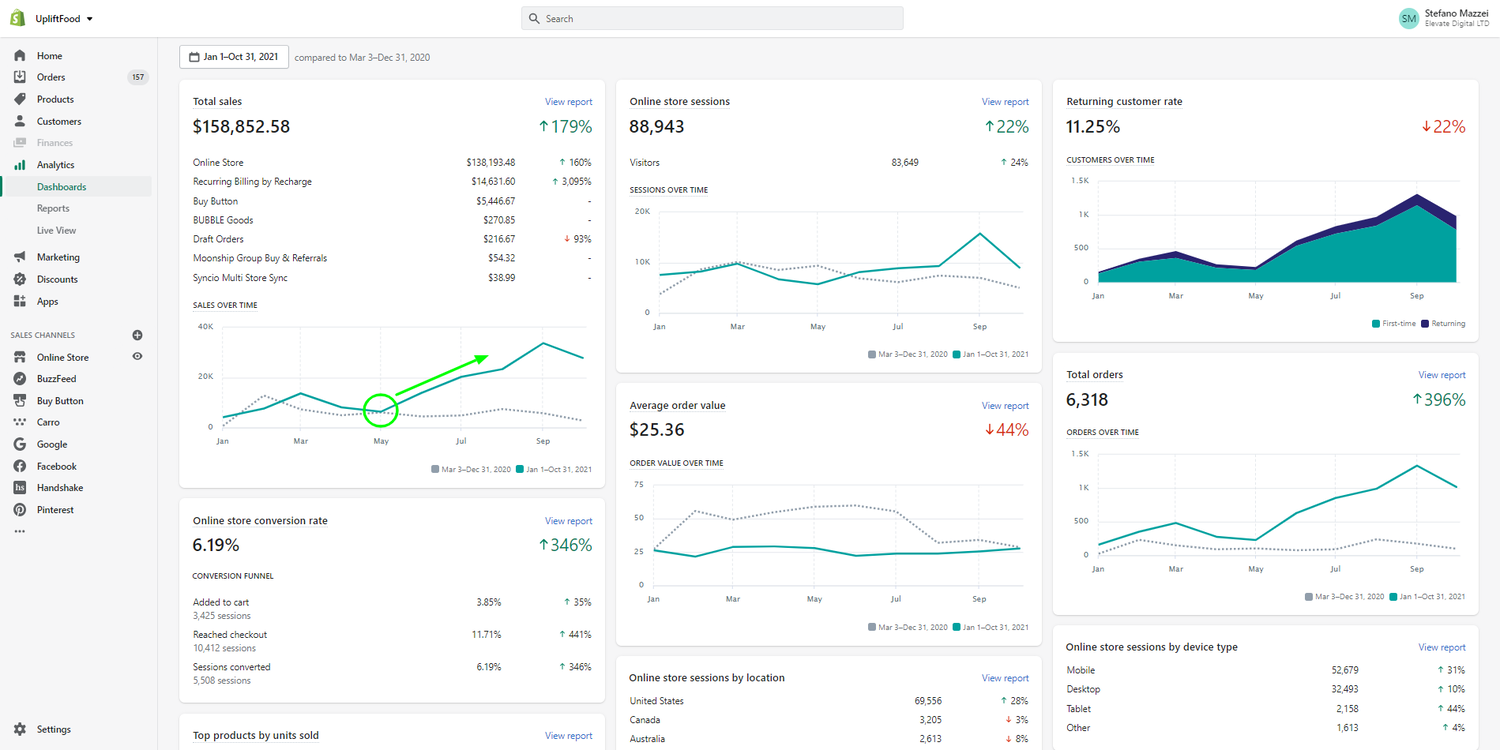This screenshot has height=750, width=1500.
Task: Click the Handshake channel icon
Action: click(19, 488)
